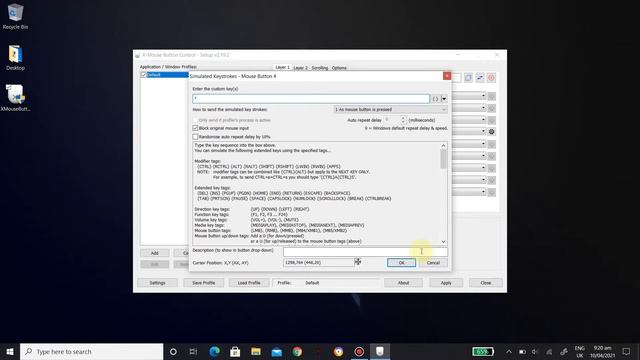The image size is (640, 360).
Task: Click the Modifier tags heading in help text
Action: [207, 161]
